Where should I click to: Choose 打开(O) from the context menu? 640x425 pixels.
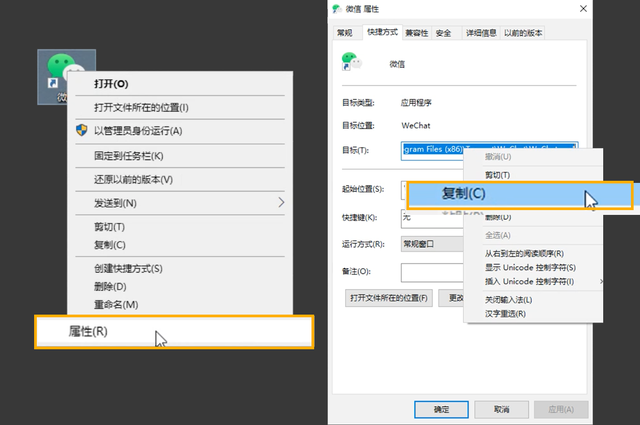click(180, 84)
